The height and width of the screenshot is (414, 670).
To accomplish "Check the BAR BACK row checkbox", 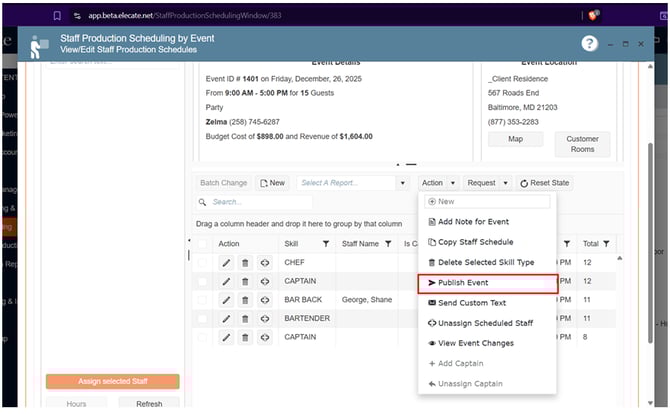I will click(204, 300).
